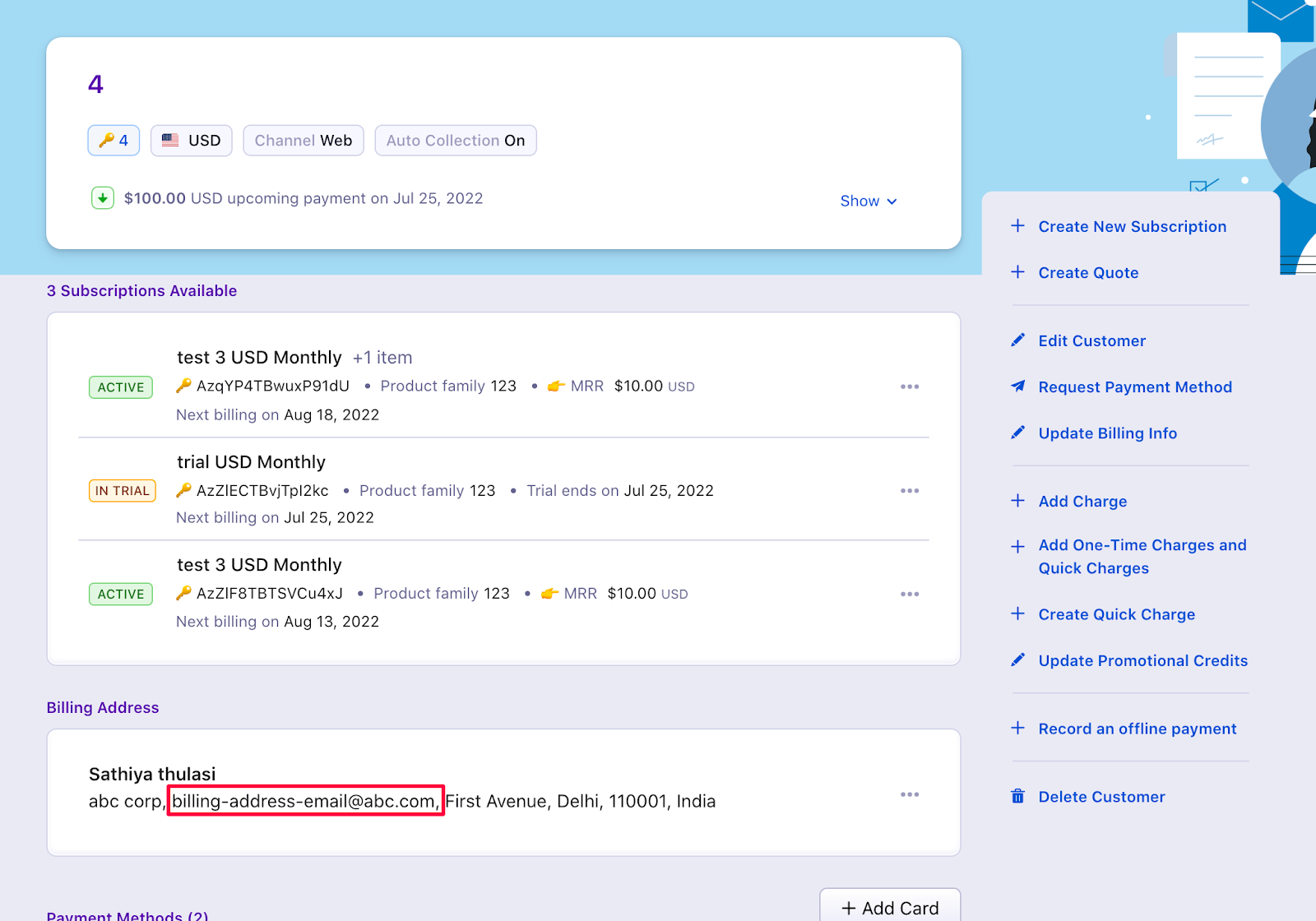
Task: Click the pencil icon for Update Promotional Credits
Action: click(1017, 660)
